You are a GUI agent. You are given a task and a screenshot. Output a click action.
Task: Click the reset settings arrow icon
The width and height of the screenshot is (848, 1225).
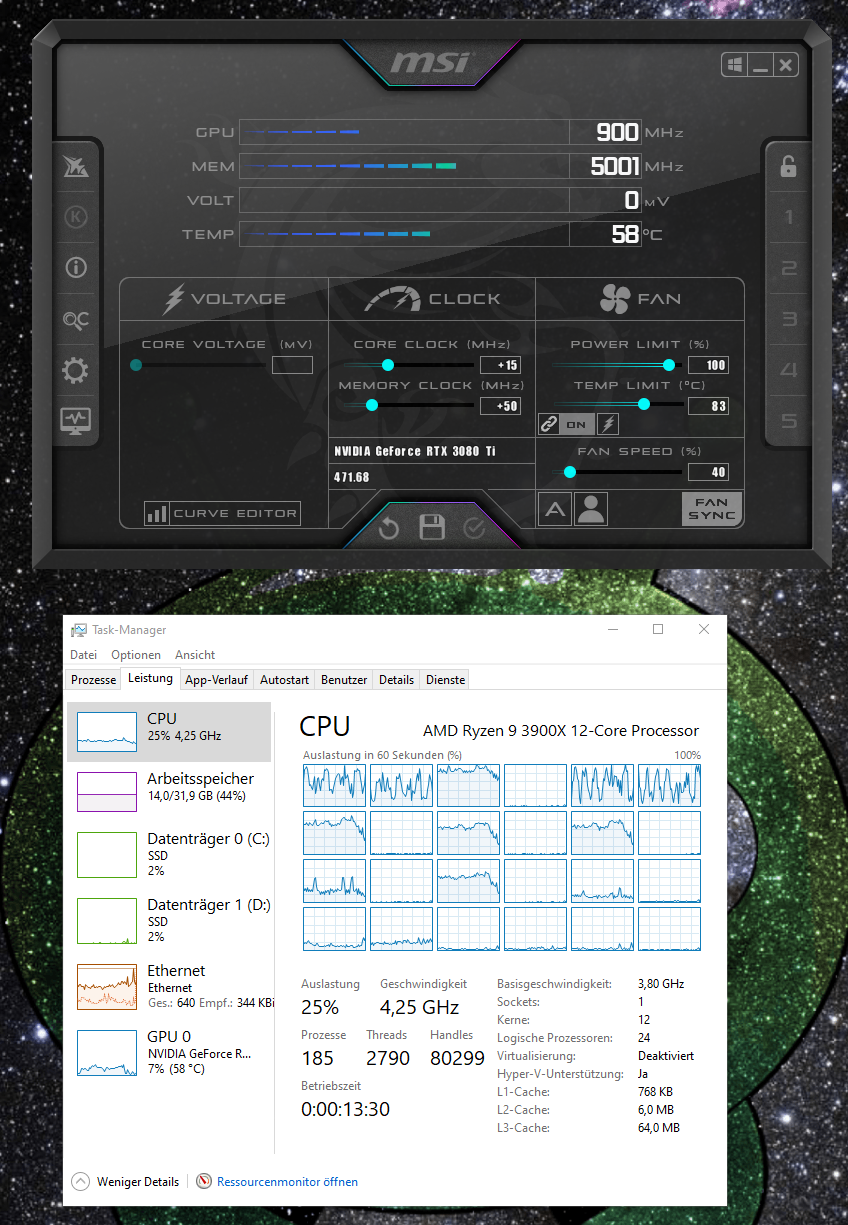pos(389,528)
